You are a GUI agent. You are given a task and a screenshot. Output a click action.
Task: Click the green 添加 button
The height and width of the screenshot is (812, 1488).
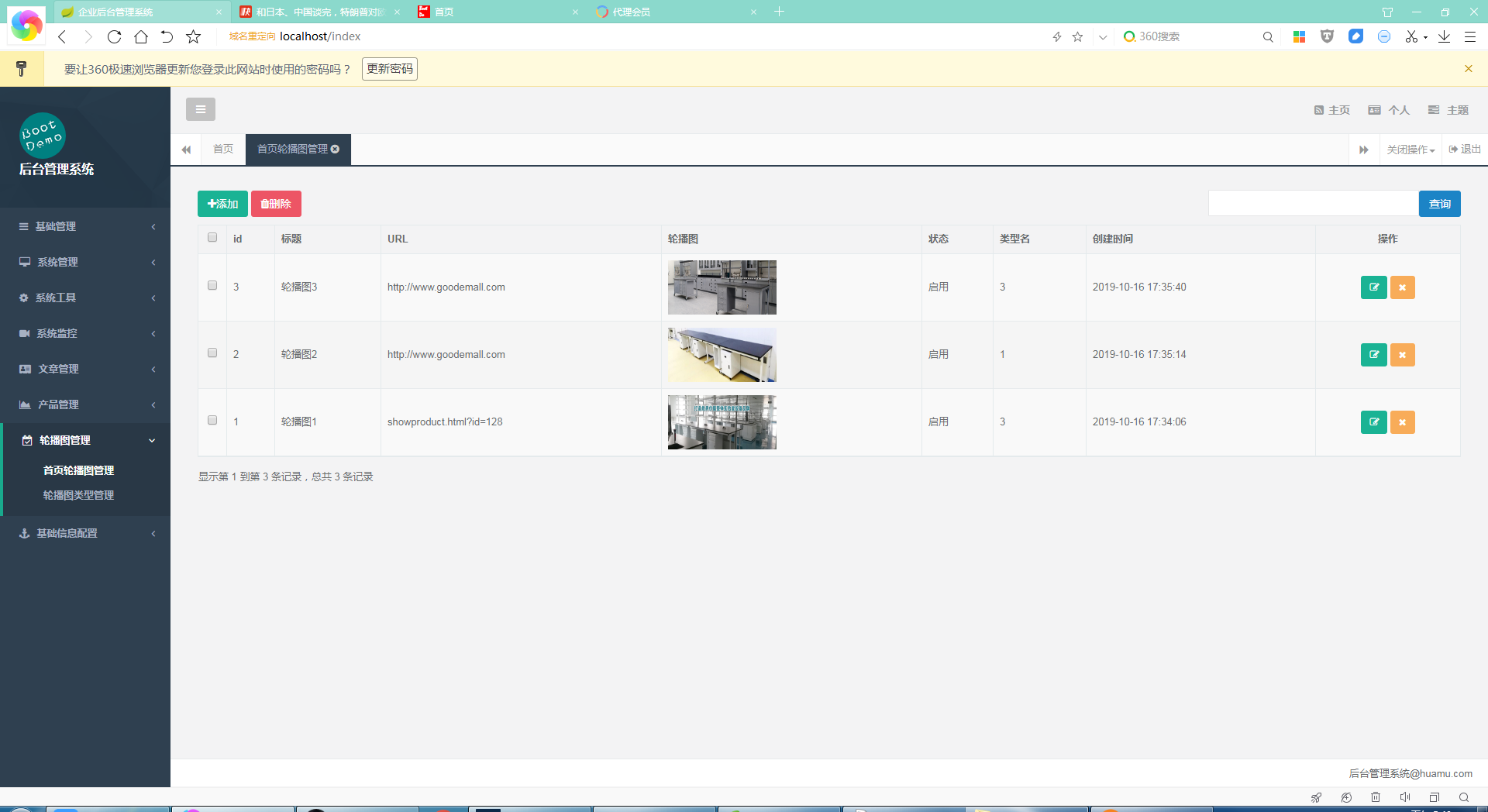pos(222,204)
